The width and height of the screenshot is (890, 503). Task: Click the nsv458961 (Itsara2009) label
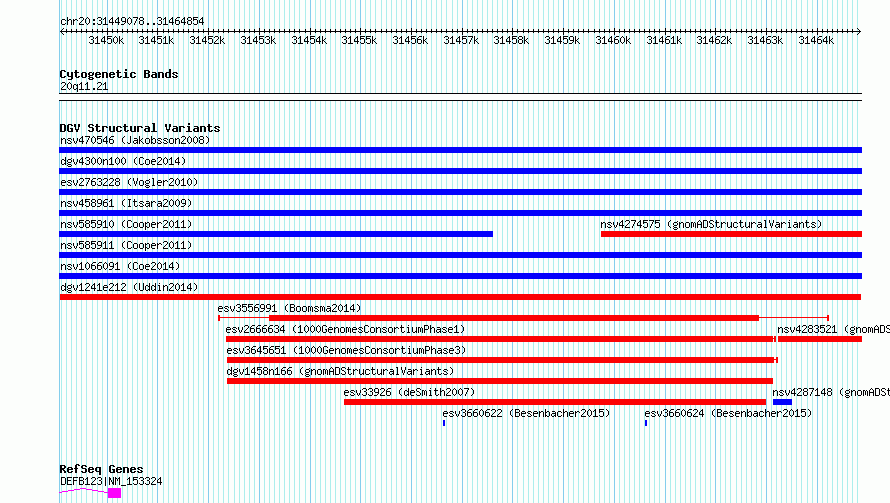pos(126,203)
